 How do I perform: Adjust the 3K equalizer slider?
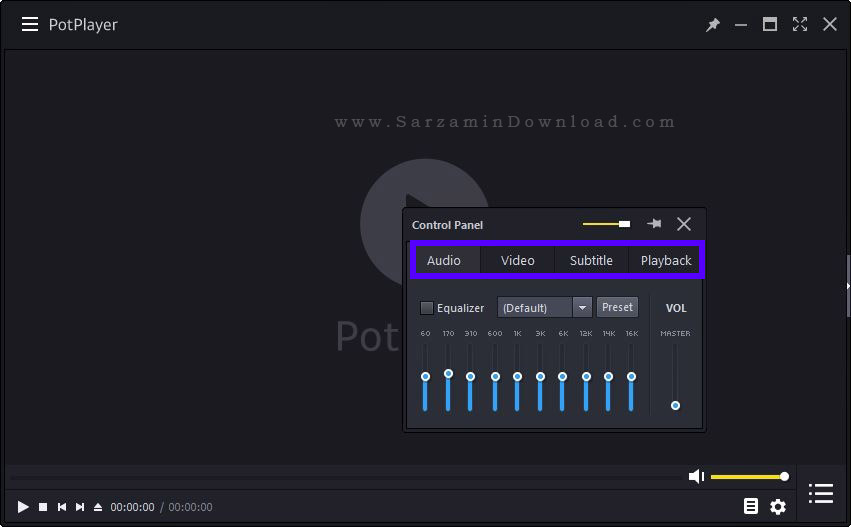coord(540,377)
